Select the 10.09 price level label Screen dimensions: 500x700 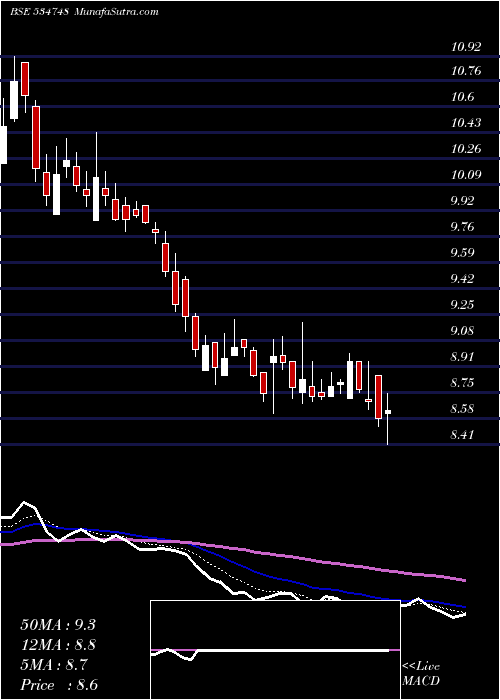[x=466, y=175]
